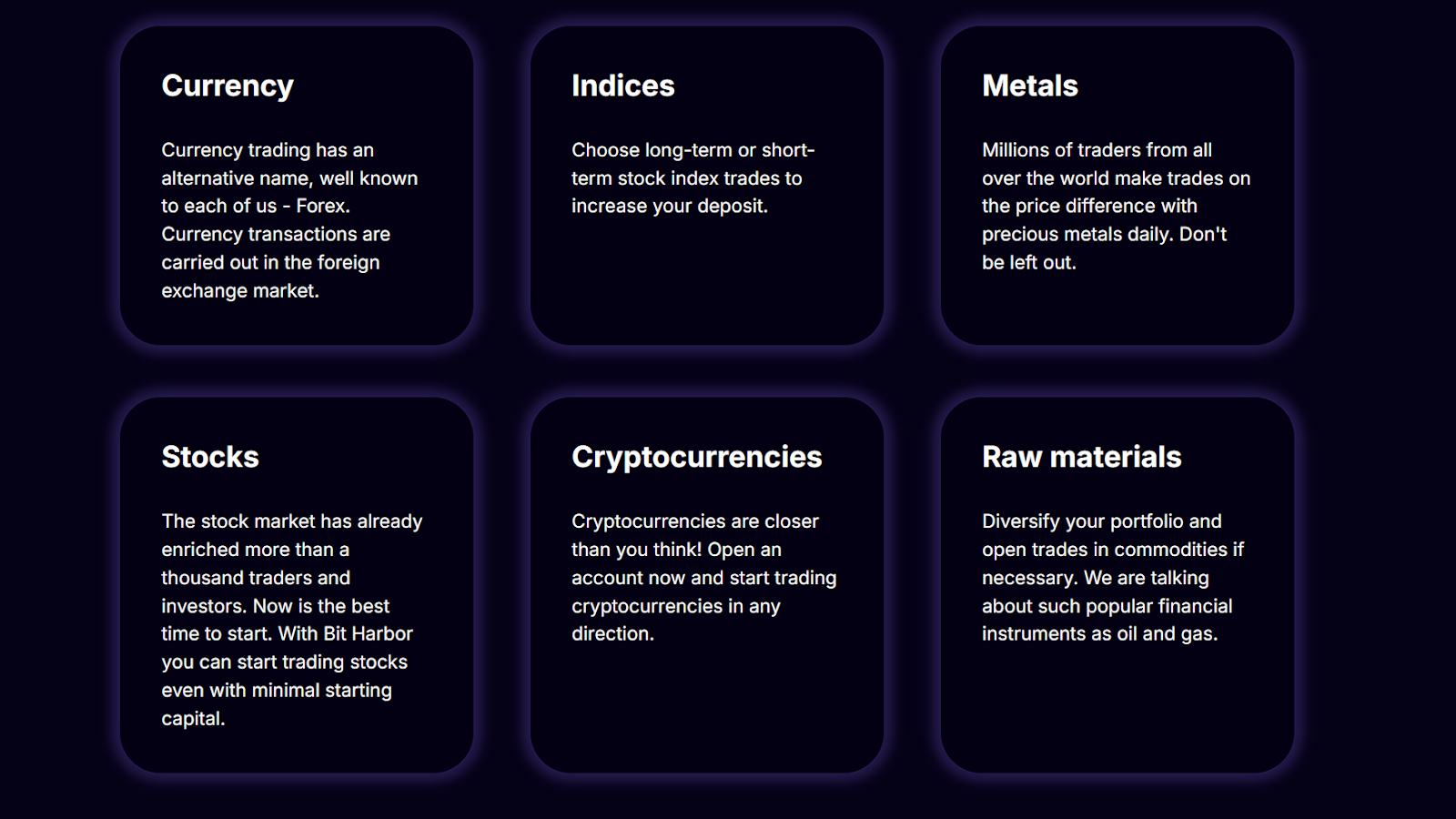This screenshot has width=1456, height=819.
Task: Select the Indices card title
Action: click(623, 86)
